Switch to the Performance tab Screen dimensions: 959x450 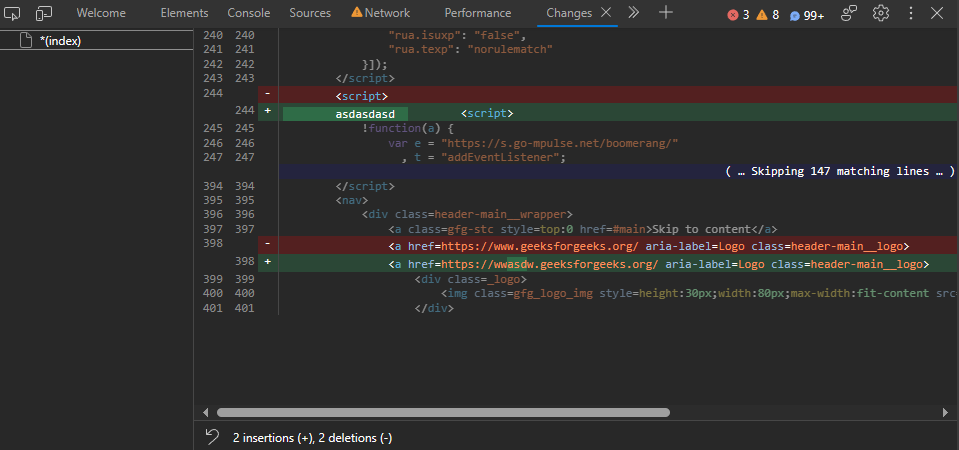tap(477, 13)
